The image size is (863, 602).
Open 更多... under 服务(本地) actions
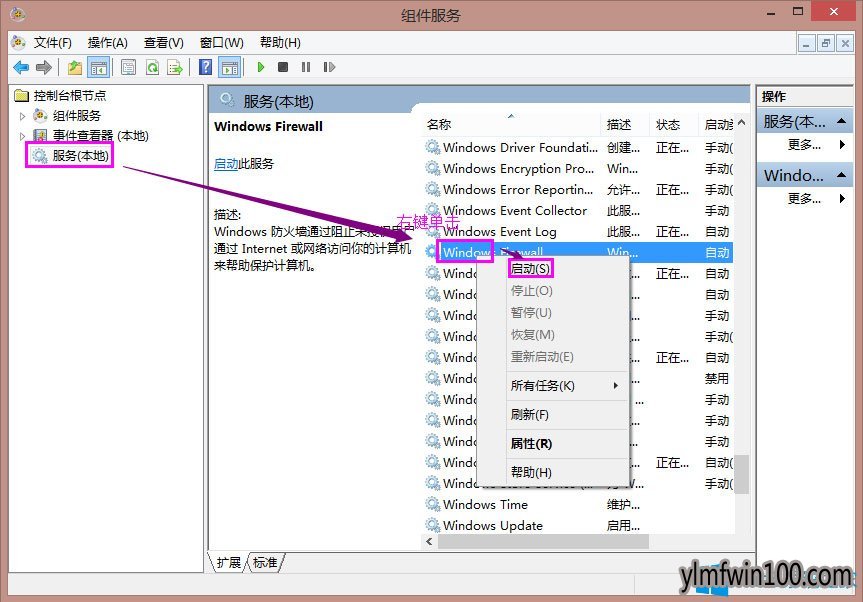pos(805,145)
